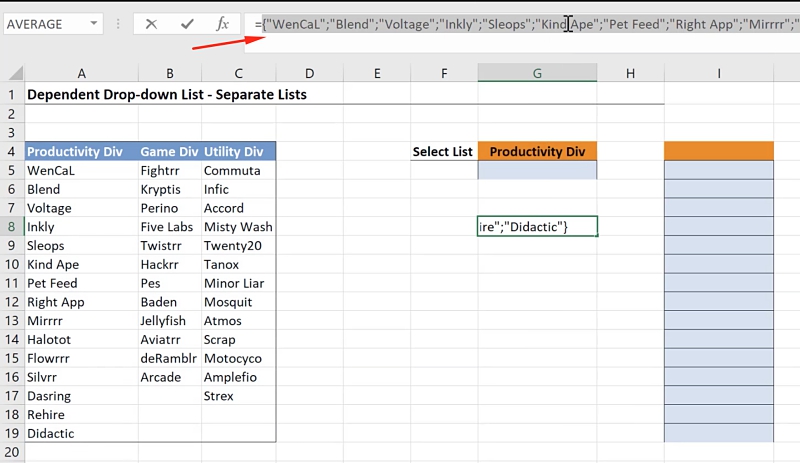Click the Game Div header cell

click(x=169, y=152)
